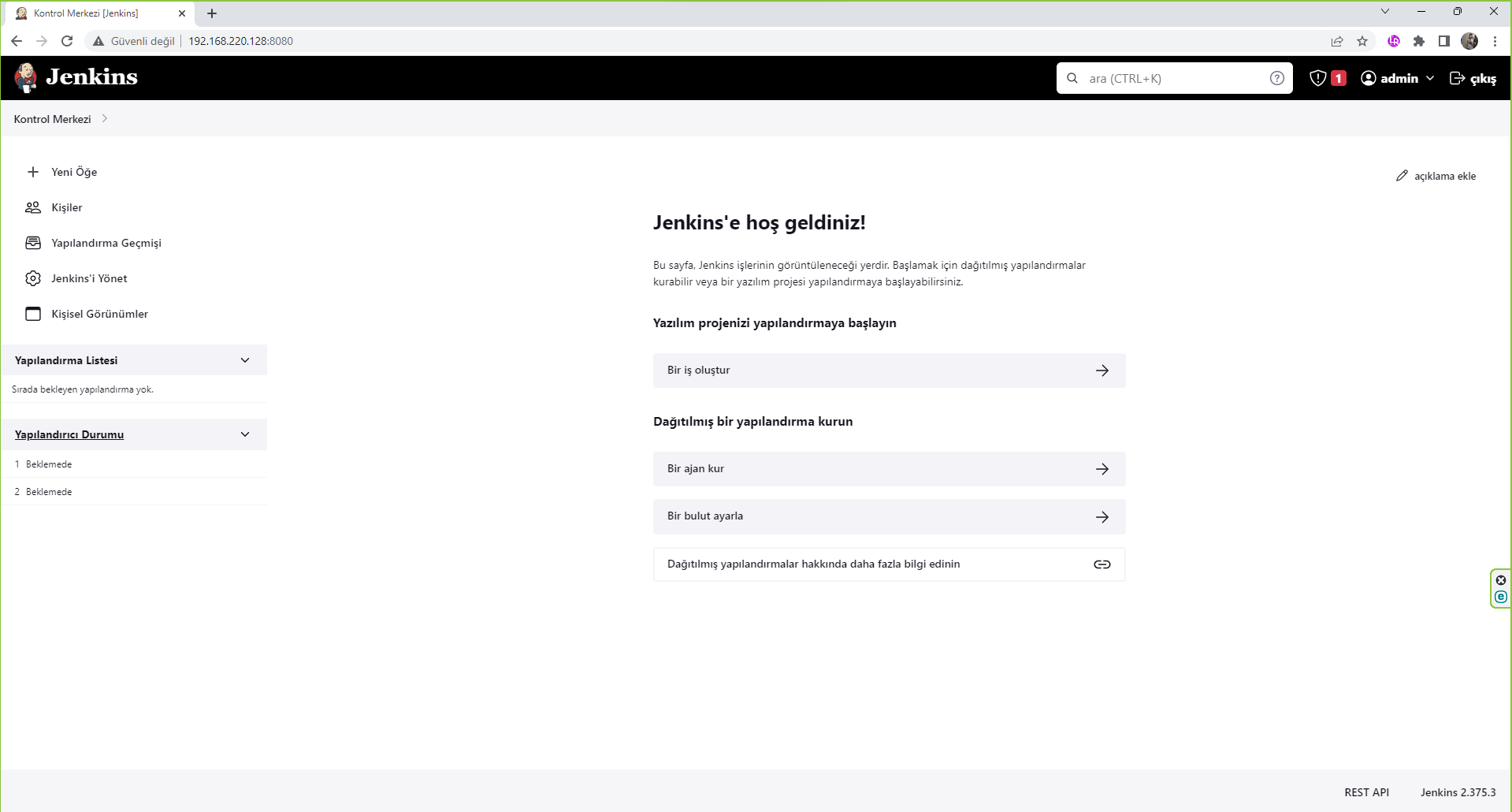Image resolution: width=1512 pixels, height=812 pixels.
Task: Click the purple browser extension icon
Action: click(x=1394, y=41)
